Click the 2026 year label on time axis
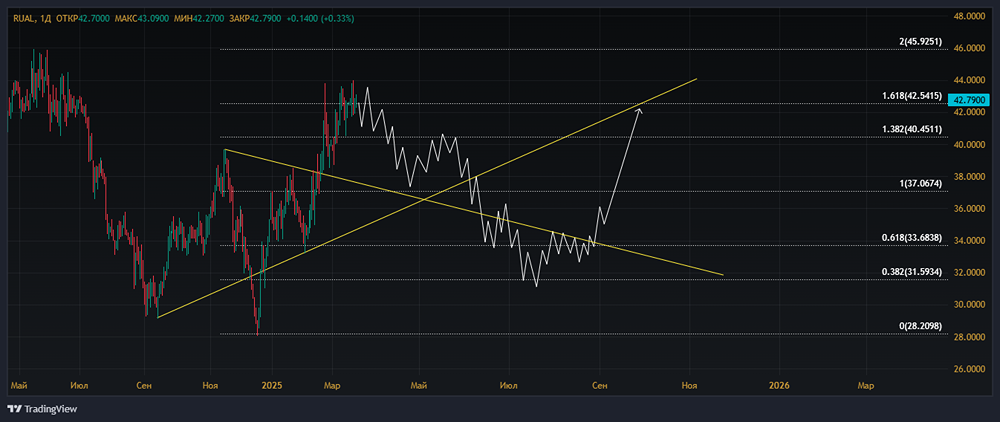 [x=779, y=385]
